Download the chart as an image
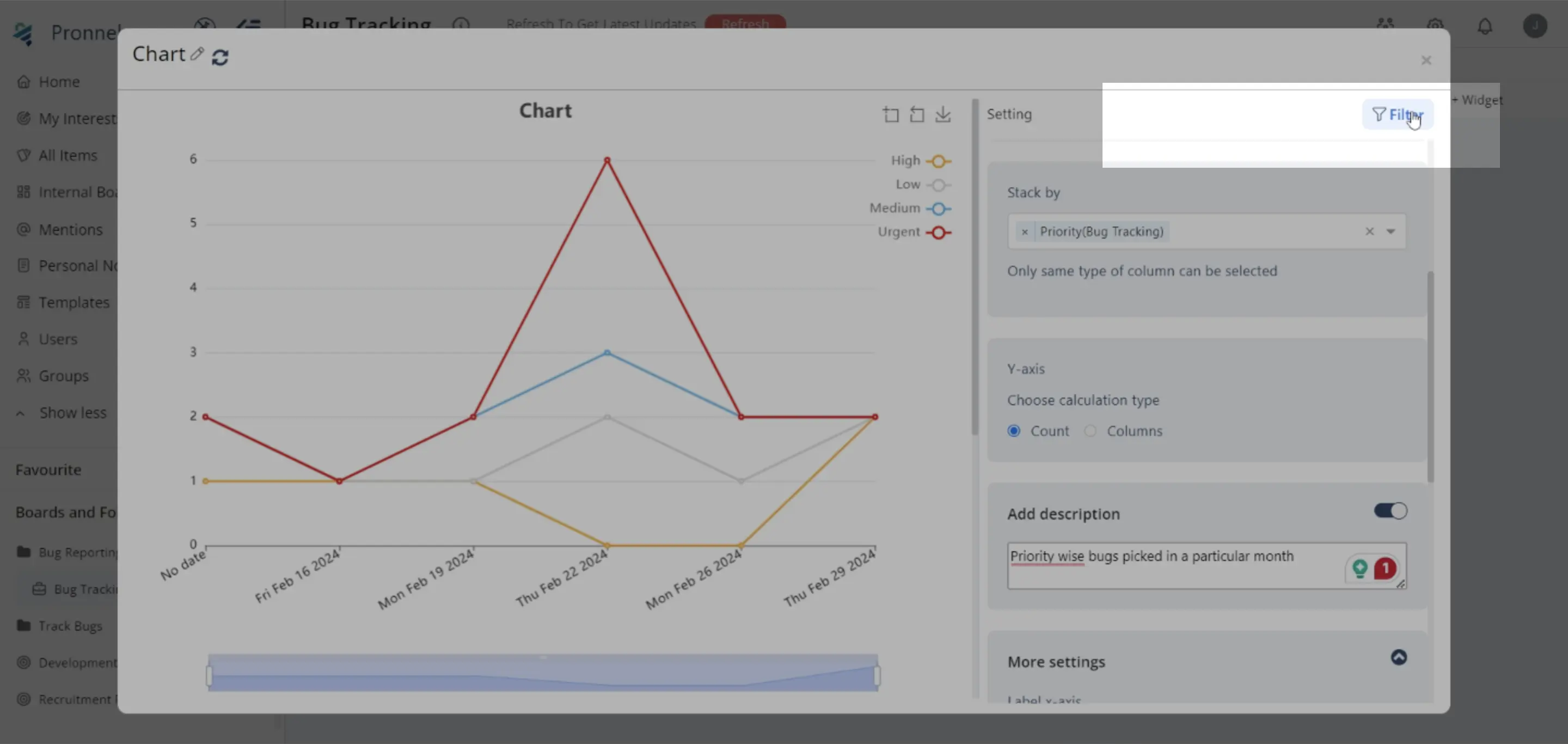1568x744 pixels. (x=943, y=114)
